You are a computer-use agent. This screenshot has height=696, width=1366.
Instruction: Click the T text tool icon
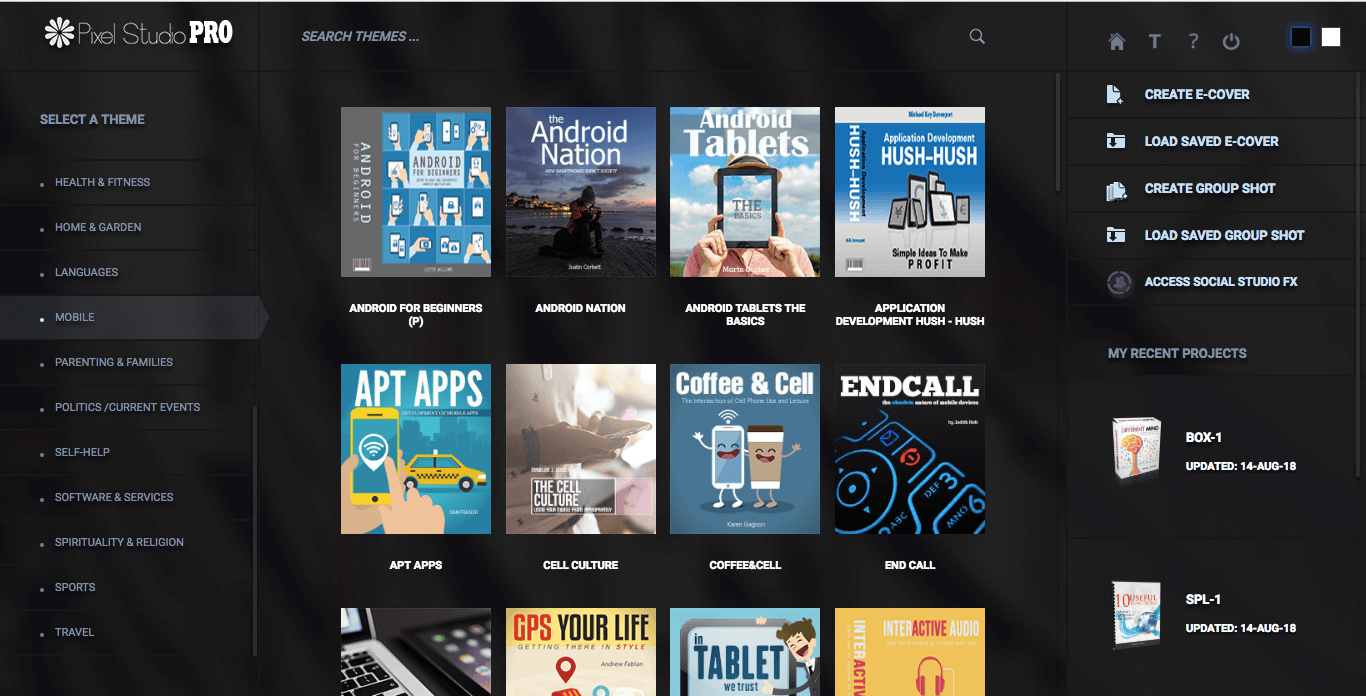click(x=1155, y=41)
